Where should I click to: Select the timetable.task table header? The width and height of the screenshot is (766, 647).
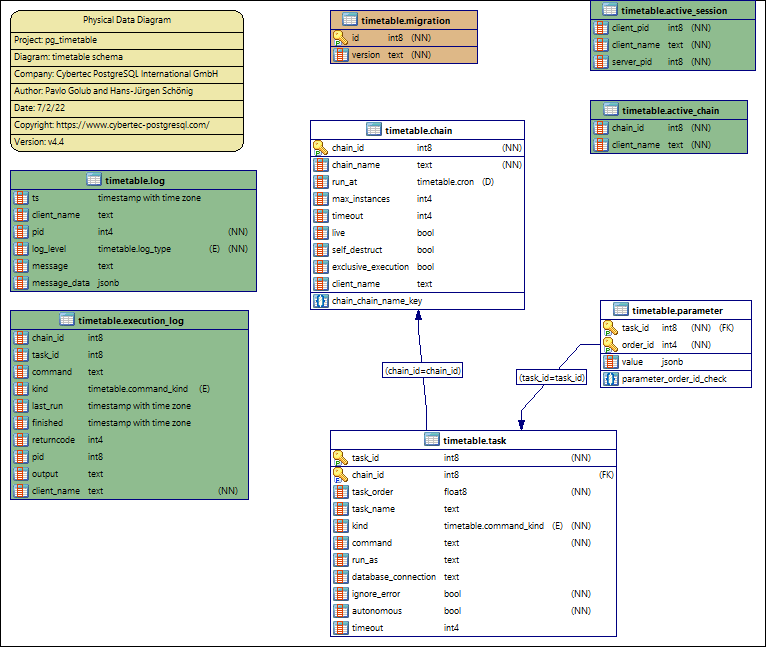point(473,439)
